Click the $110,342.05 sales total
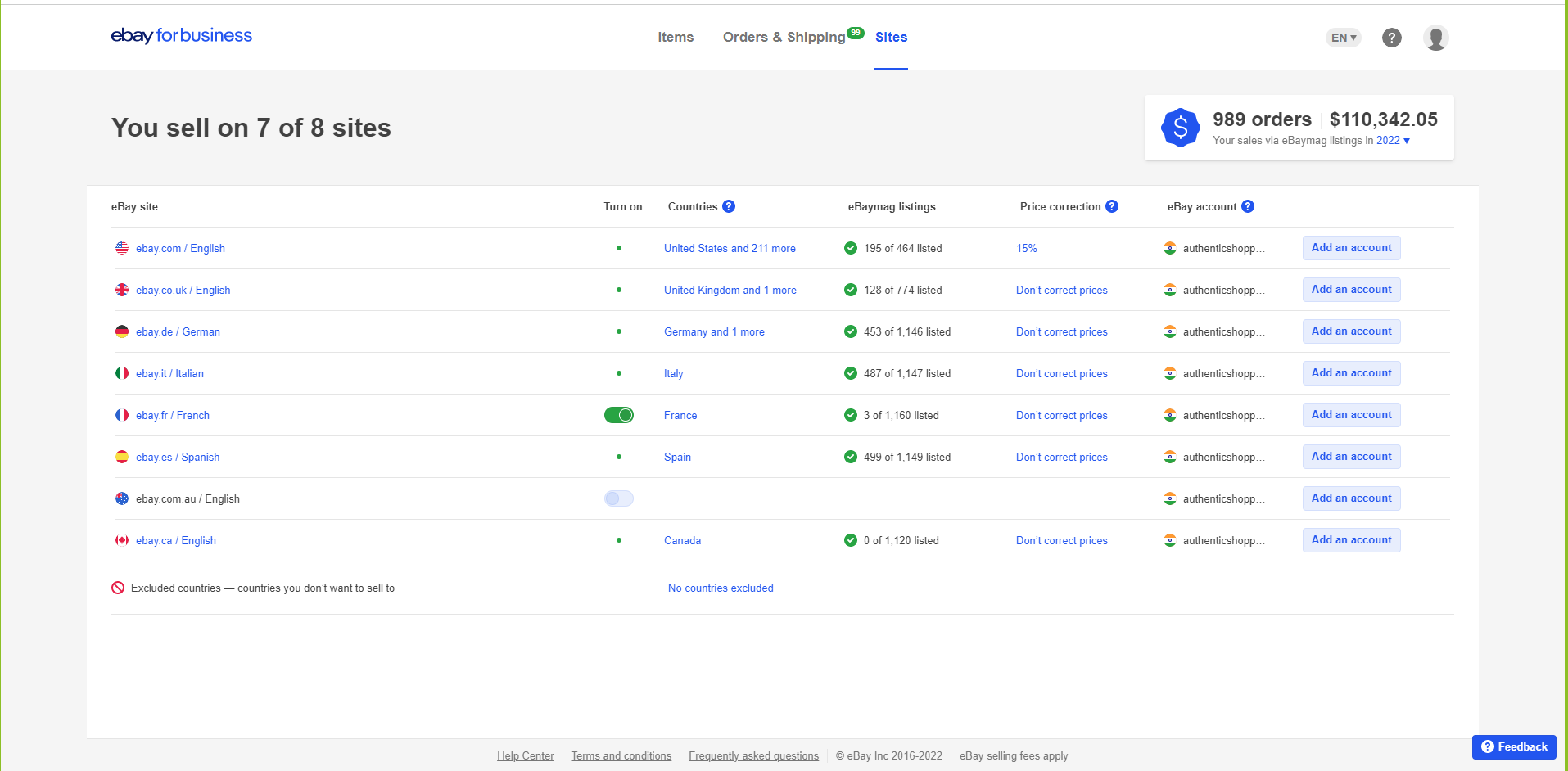This screenshot has width=1568, height=771. click(1384, 119)
